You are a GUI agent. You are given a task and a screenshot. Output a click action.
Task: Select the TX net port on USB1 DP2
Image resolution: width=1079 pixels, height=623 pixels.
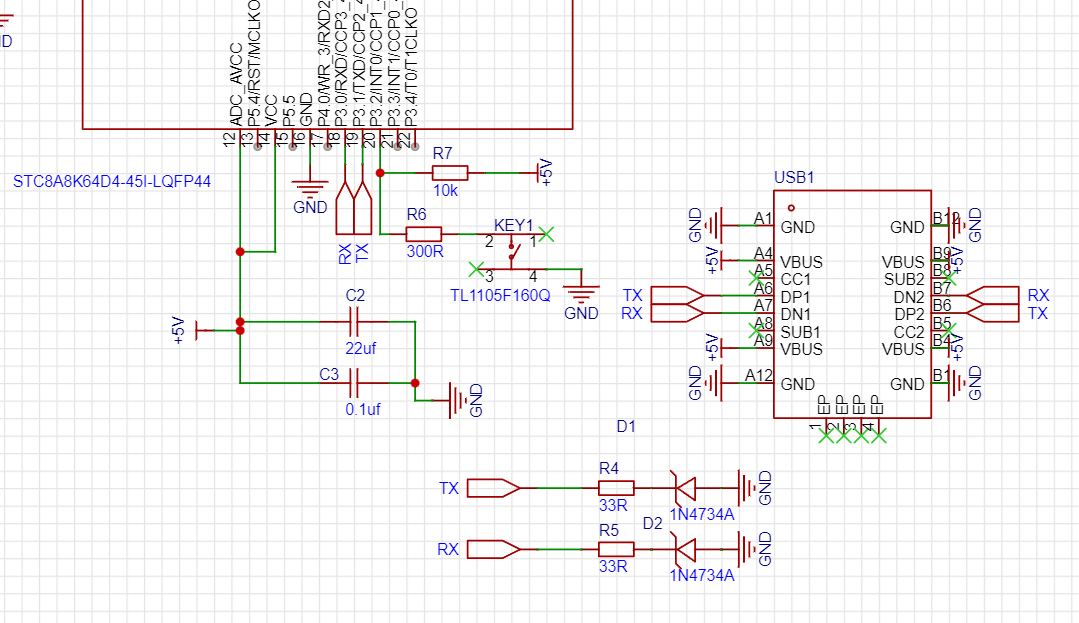993,313
